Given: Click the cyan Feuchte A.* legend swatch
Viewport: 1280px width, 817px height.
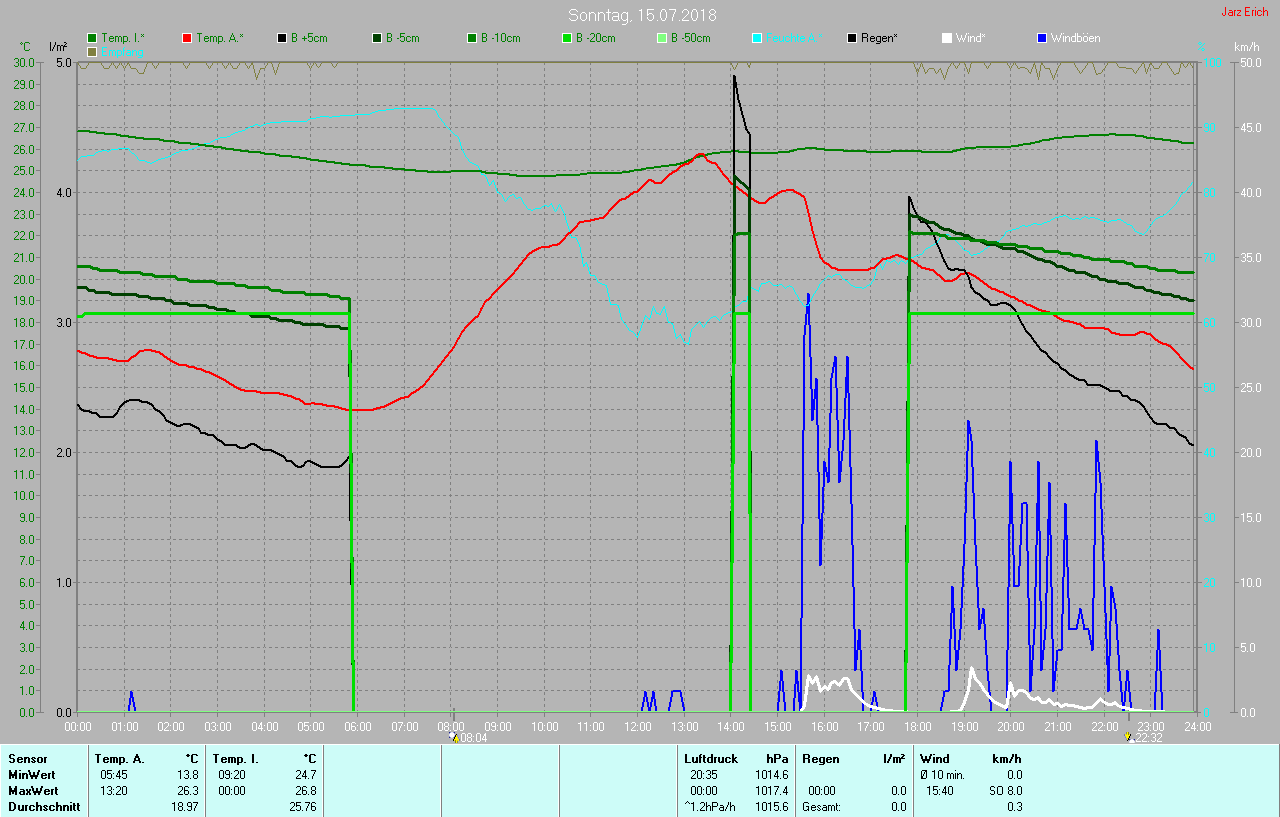Looking at the screenshot, I should (757, 38).
